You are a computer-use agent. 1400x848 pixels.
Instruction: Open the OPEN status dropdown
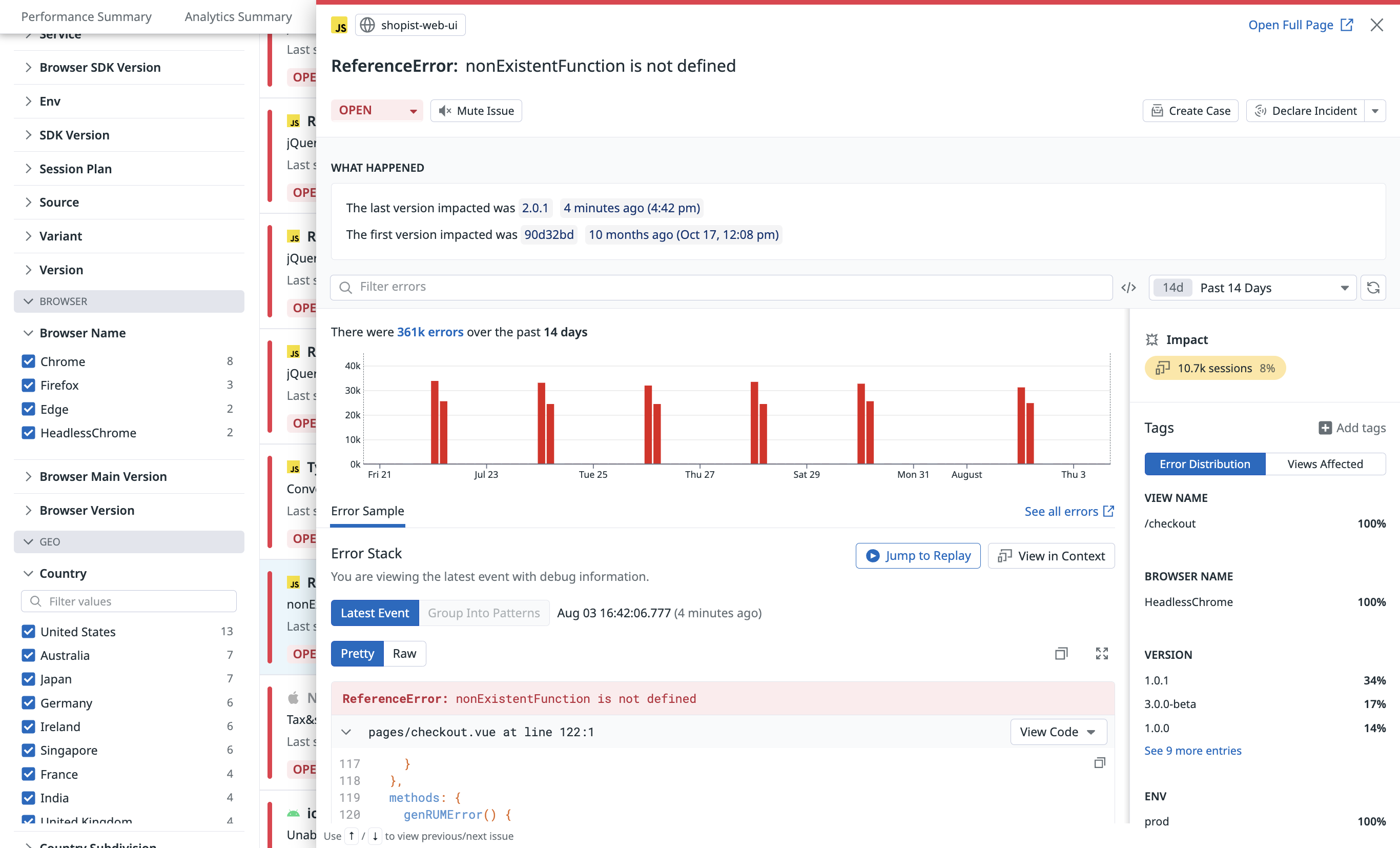click(377, 110)
